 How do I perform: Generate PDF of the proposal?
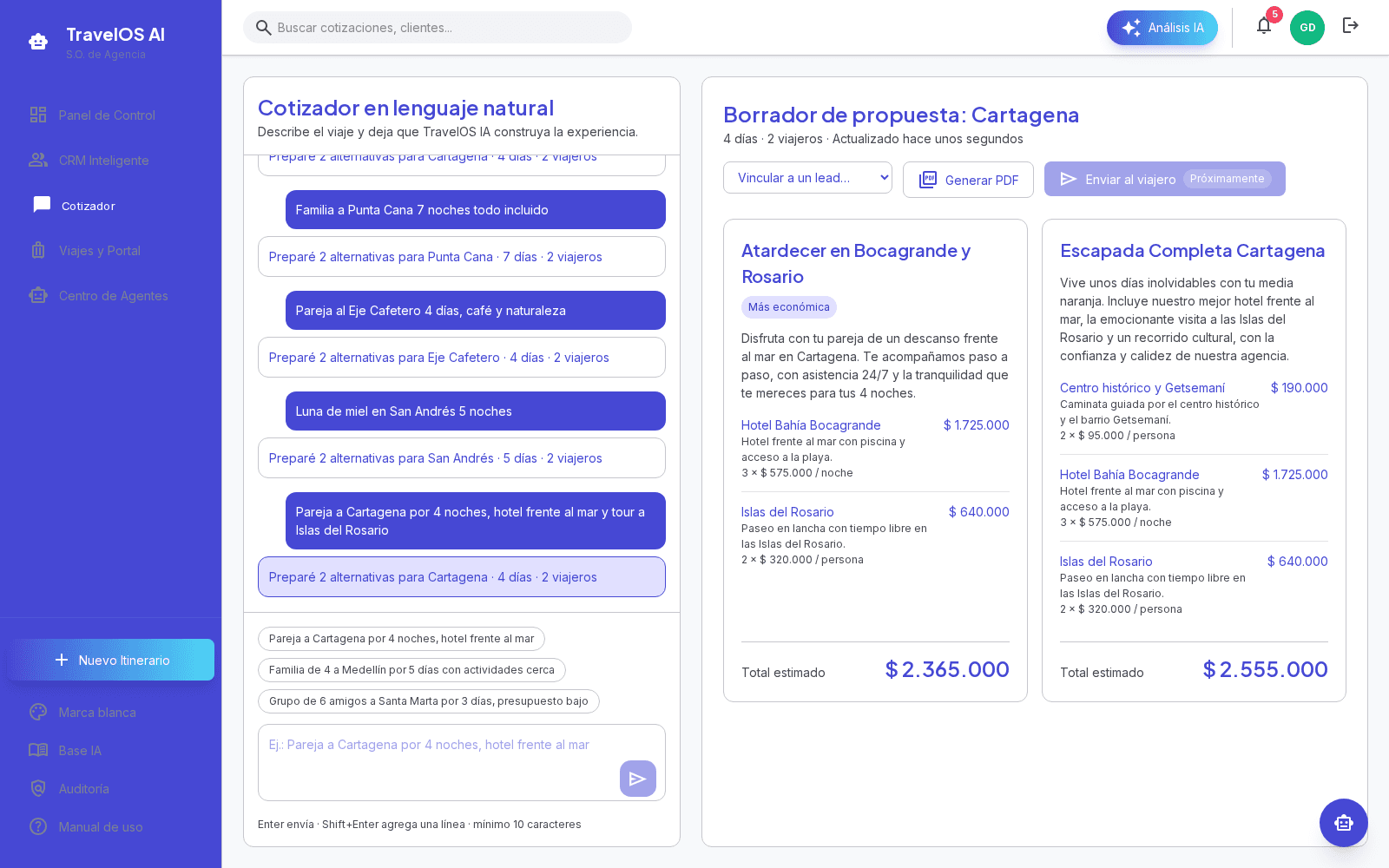pyautogui.click(x=968, y=180)
